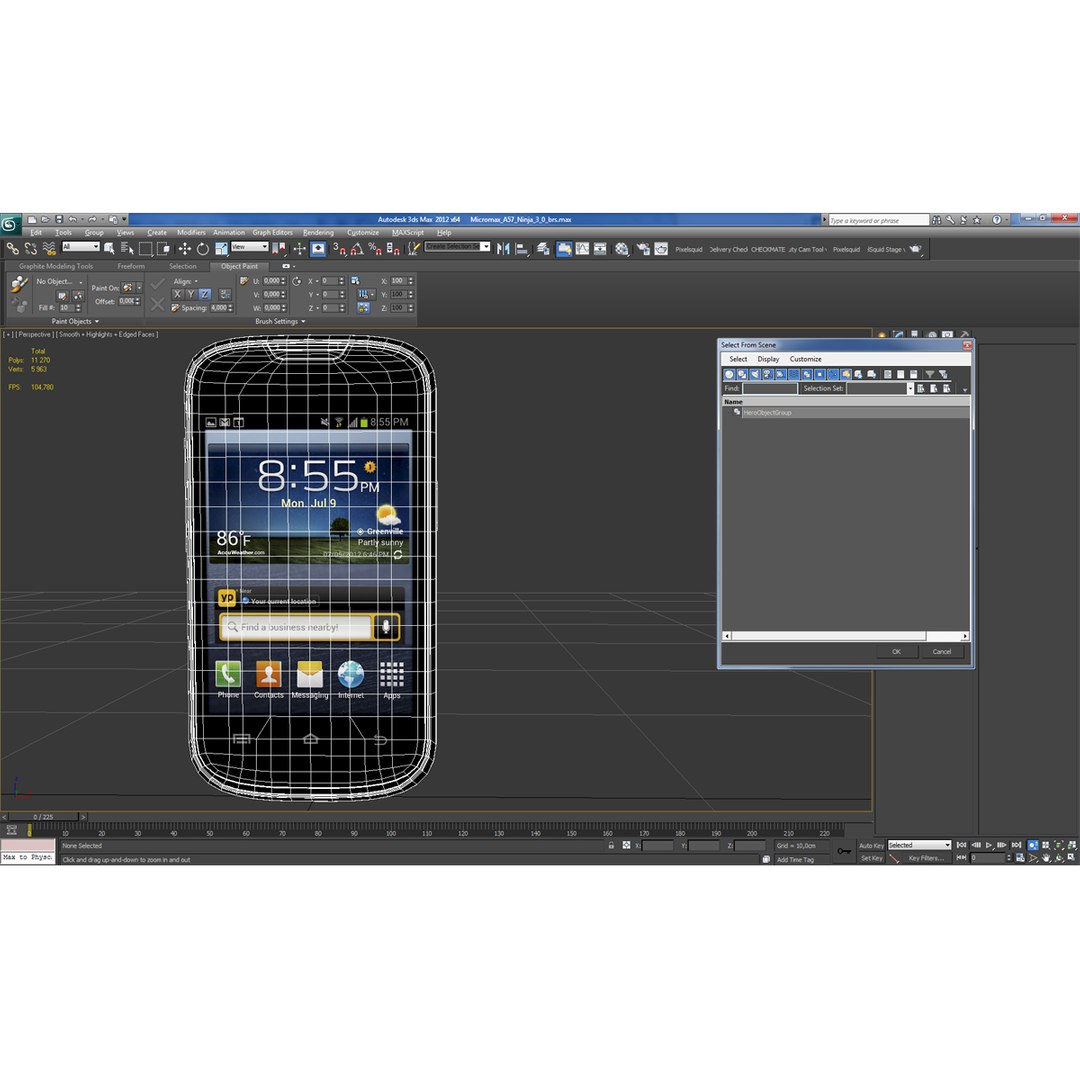Screen dimensions: 1080x1080
Task: Open the Paint On dropdown arrow
Action: [139, 288]
